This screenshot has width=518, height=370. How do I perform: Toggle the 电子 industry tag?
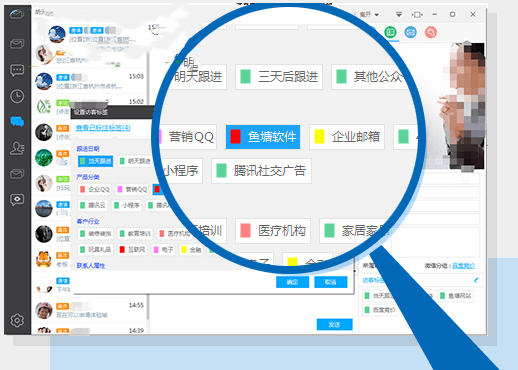[164, 249]
